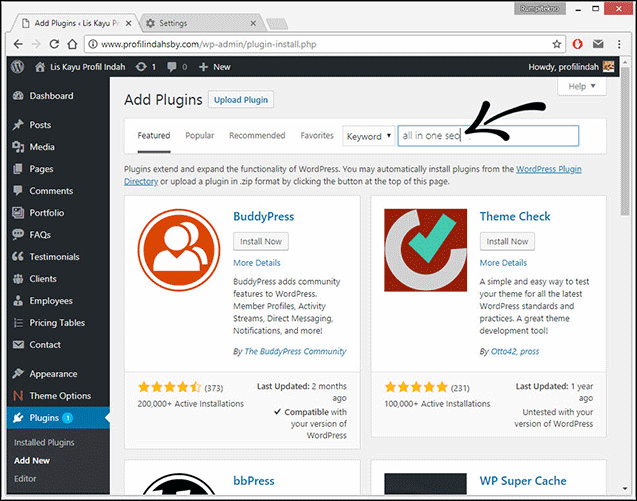Open the Testimonials menu
637x501 pixels.
click(54, 257)
